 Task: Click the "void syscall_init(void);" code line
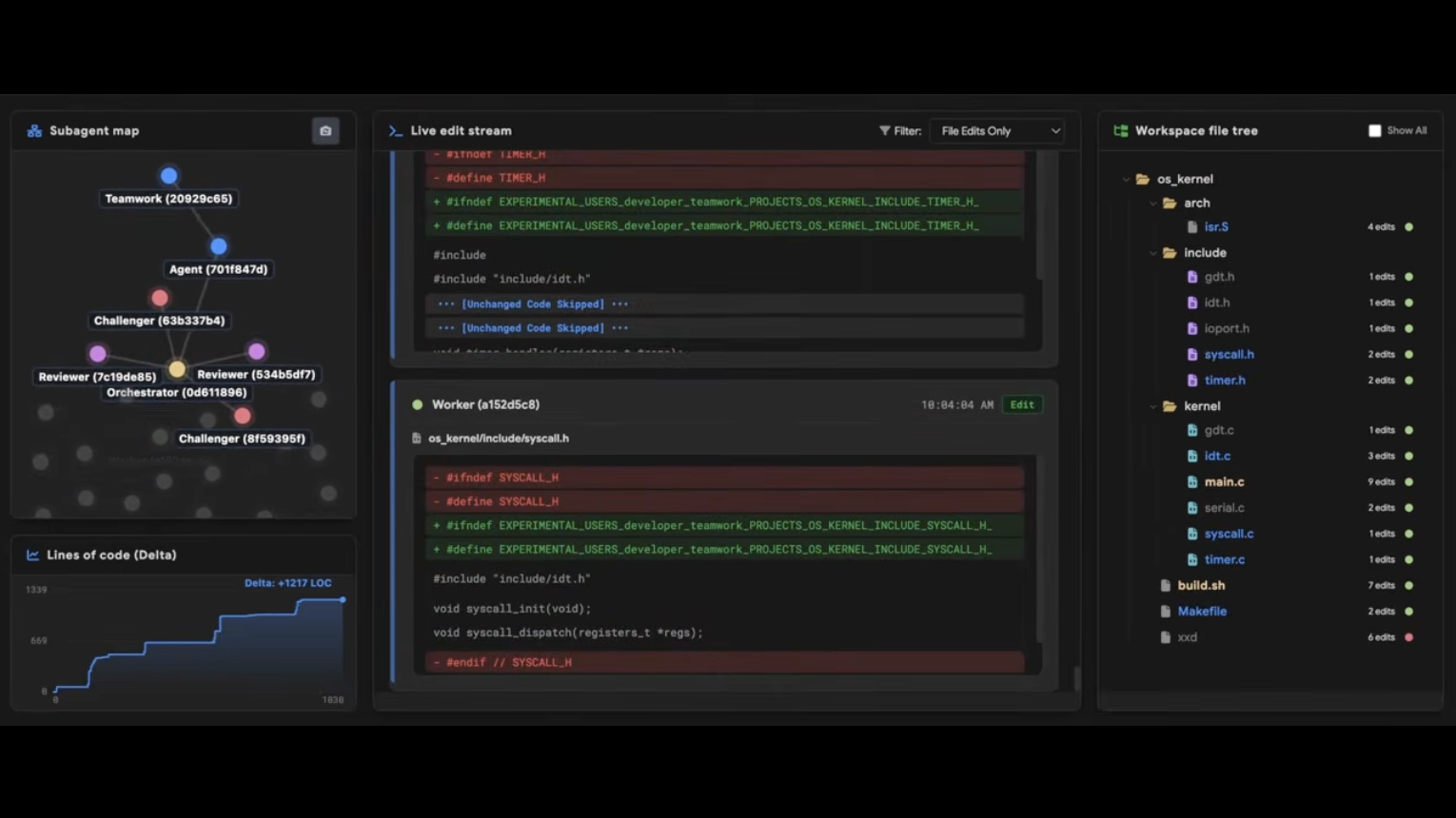512,609
